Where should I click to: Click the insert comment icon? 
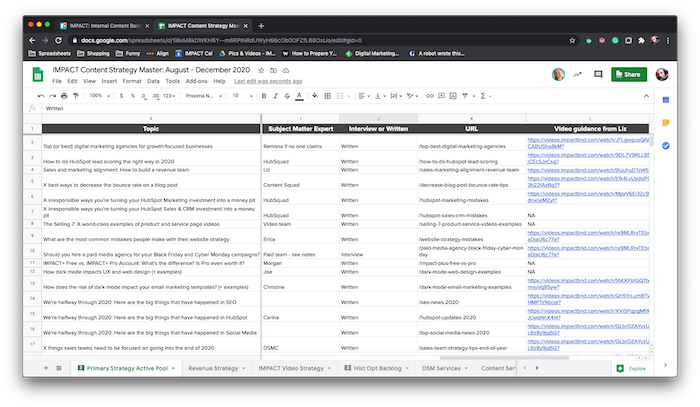[x=442, y=96]
